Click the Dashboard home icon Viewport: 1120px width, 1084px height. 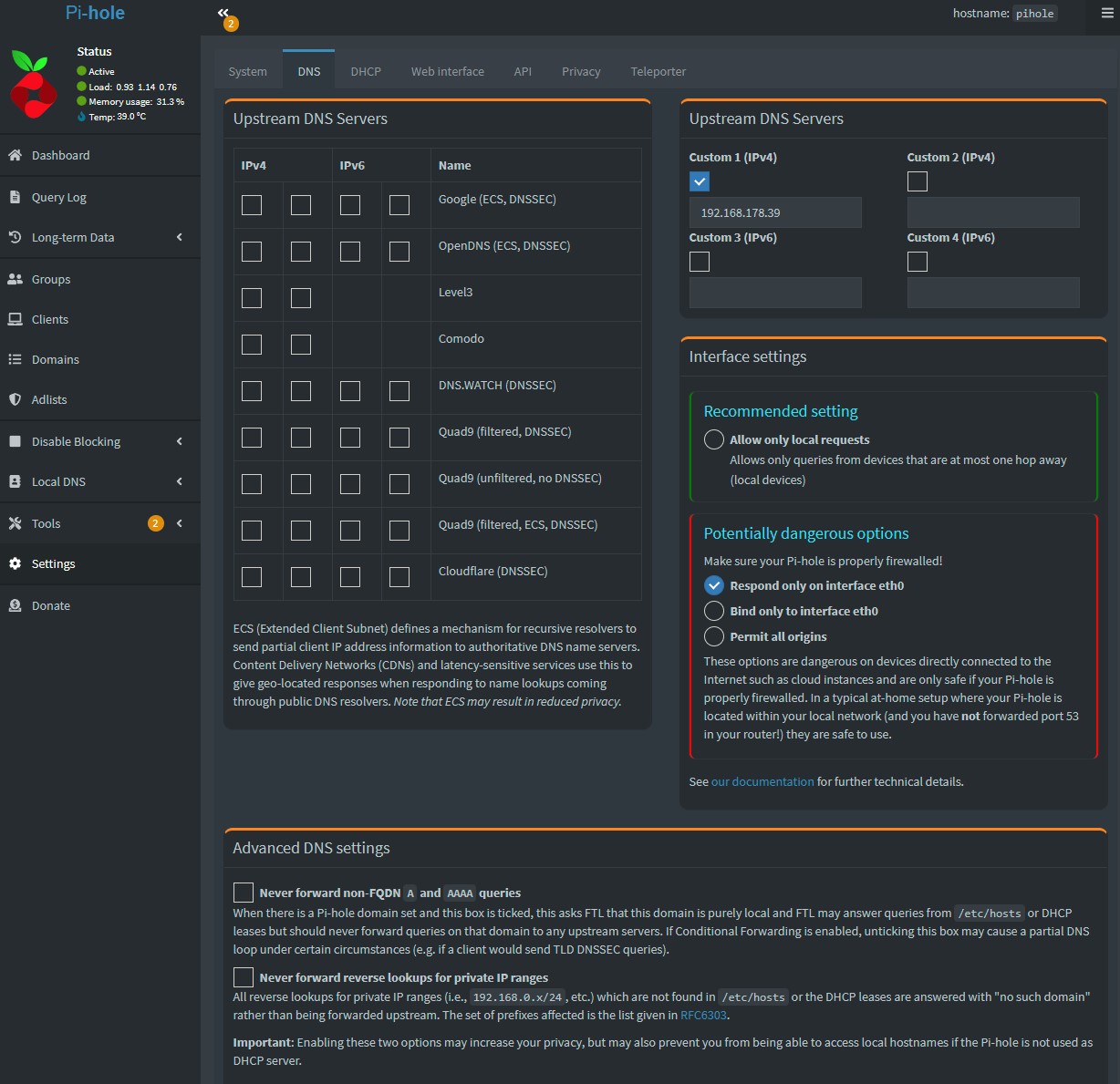click(x=15, y=155)
